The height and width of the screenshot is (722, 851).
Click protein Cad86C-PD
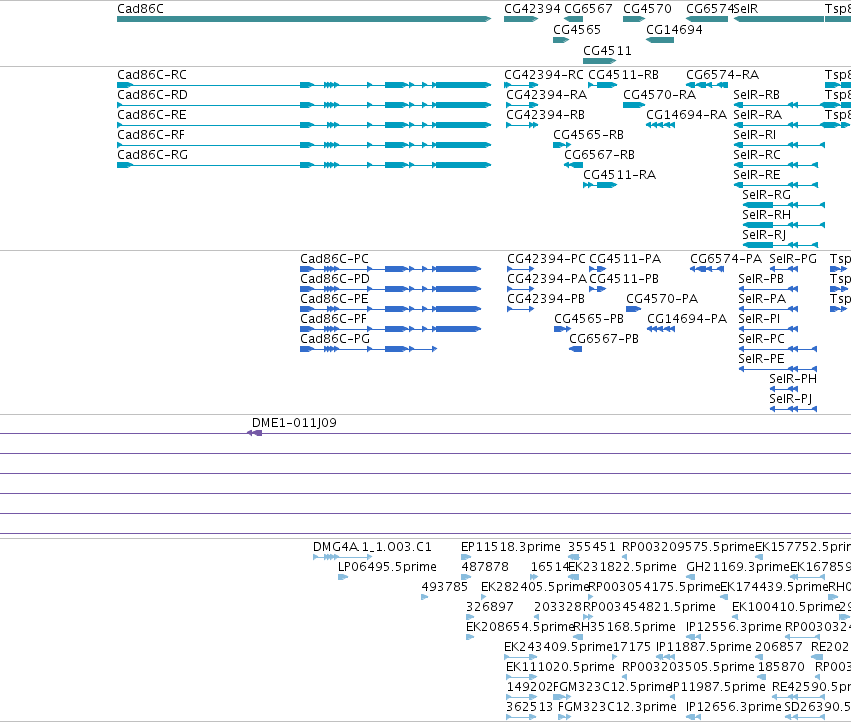click(391, 289)
